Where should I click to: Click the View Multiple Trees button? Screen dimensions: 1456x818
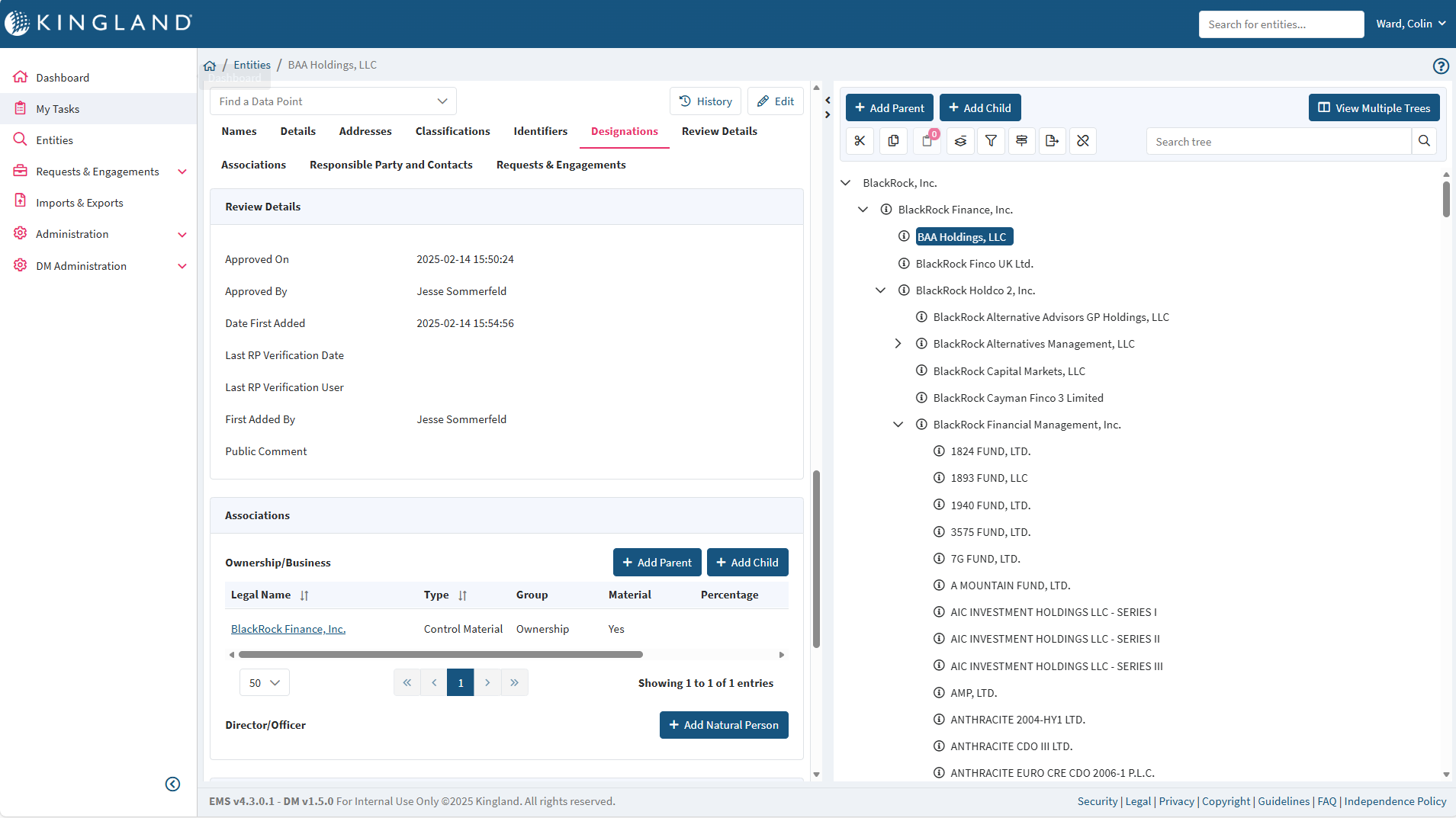click(x=1374, y=107)
